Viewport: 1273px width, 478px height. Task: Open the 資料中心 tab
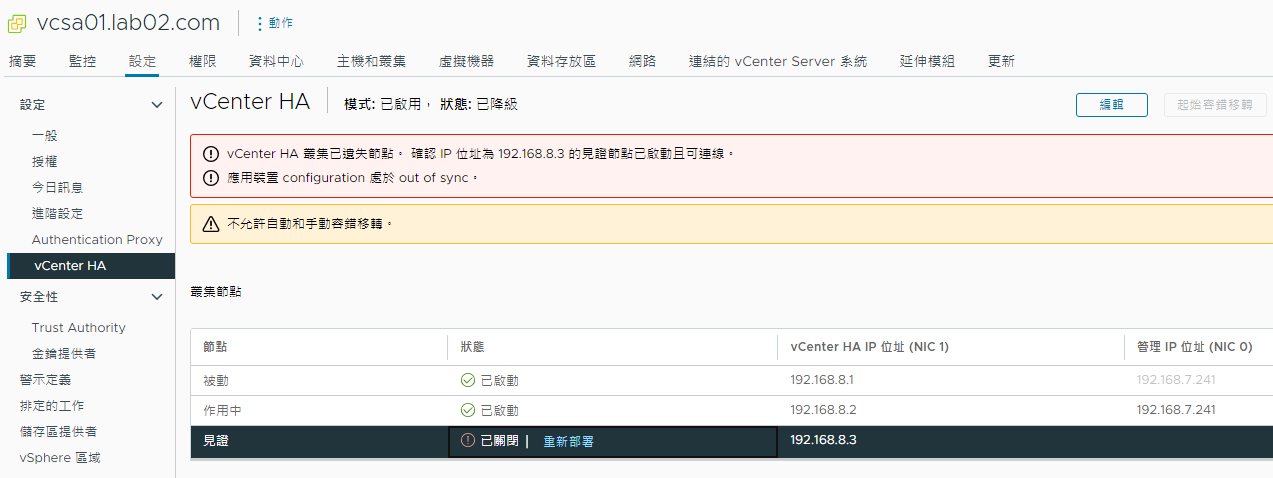coord(276,61)
